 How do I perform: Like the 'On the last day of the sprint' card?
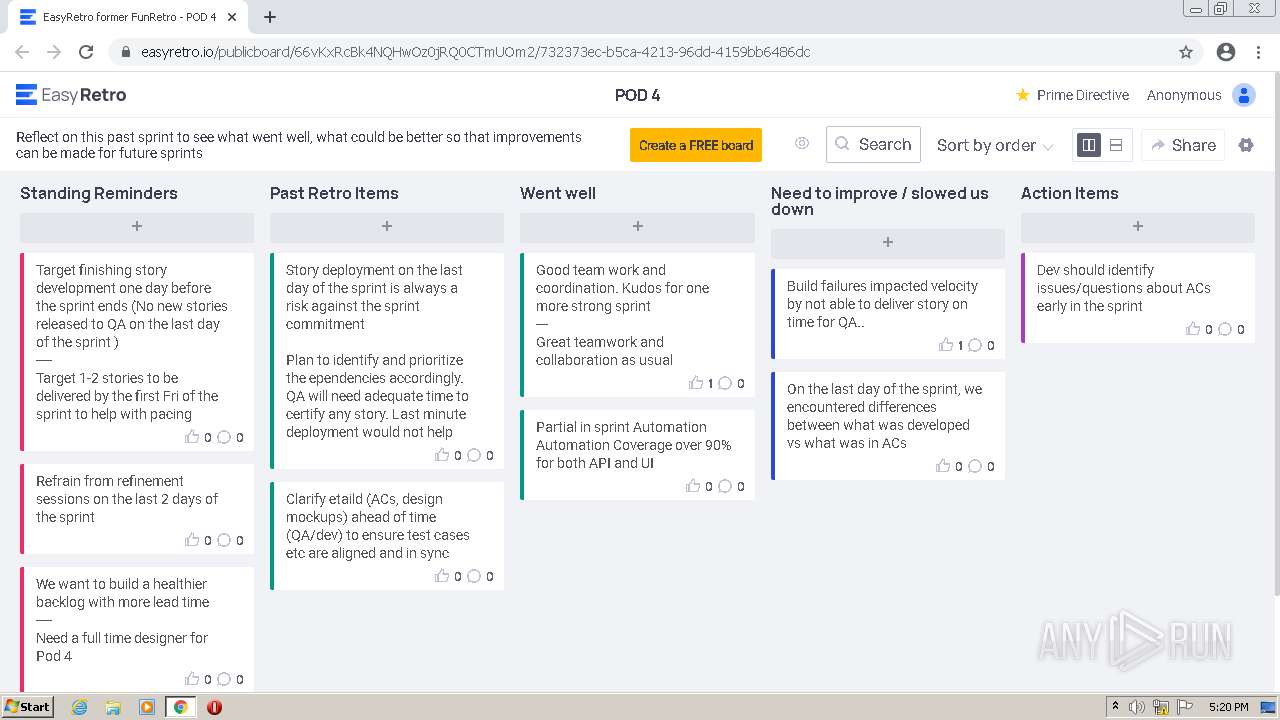click(943, 466)
